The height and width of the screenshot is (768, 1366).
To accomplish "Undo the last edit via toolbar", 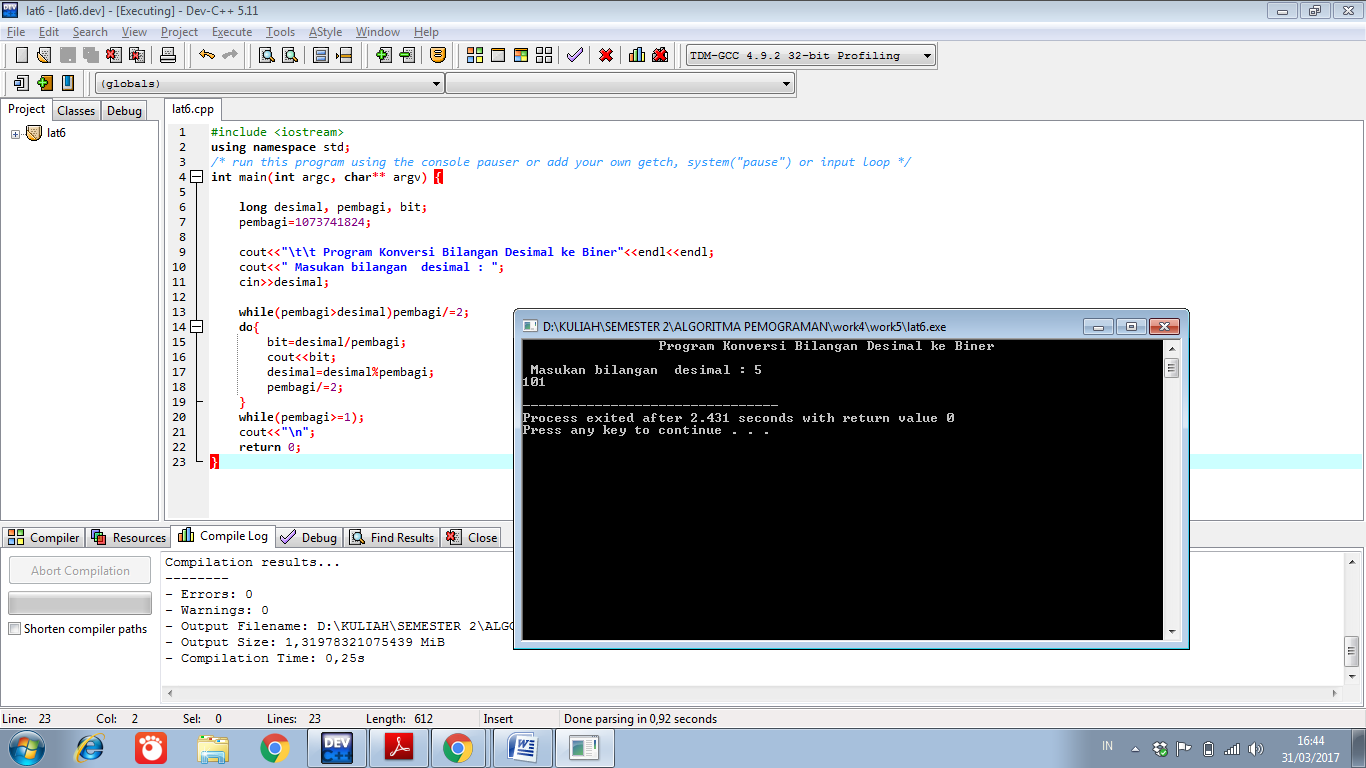I will click(207, 55).
